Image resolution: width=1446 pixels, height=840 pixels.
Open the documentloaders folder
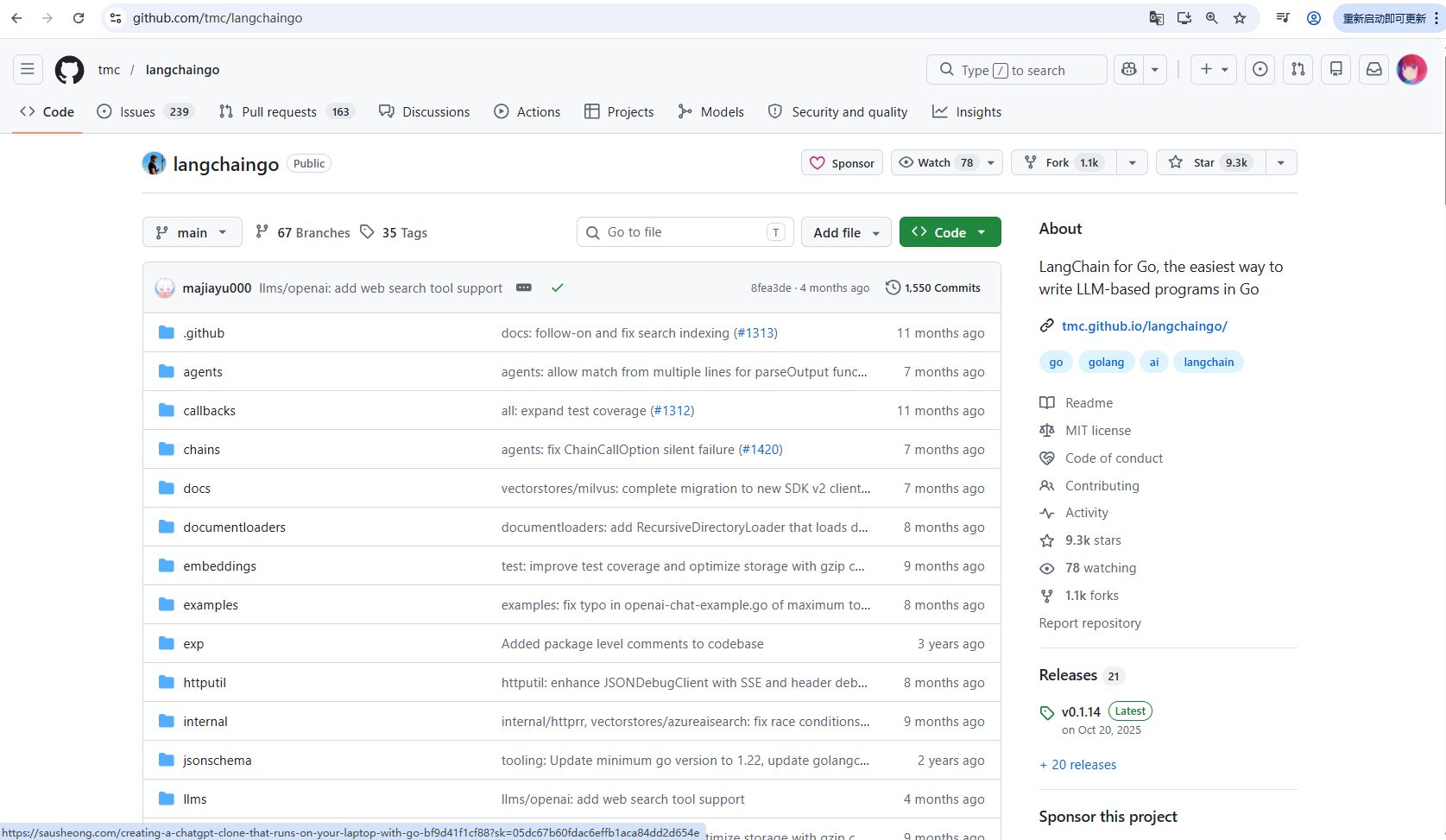coord(234,527)
